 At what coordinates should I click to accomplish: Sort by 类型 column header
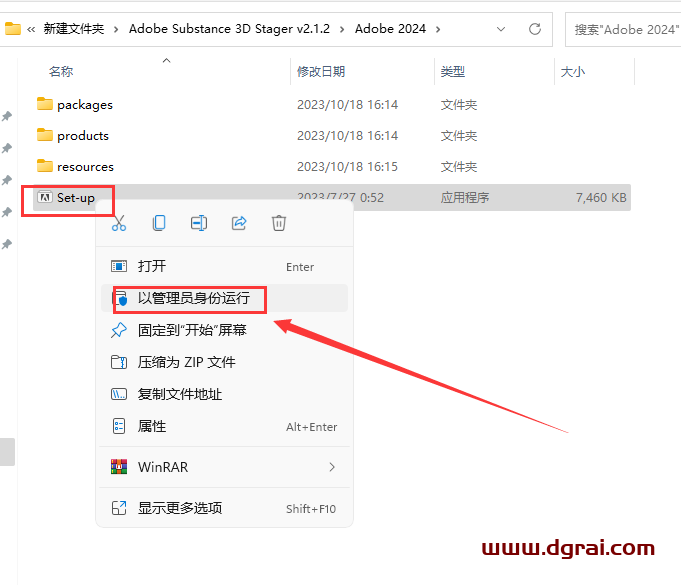click(453, 71)
